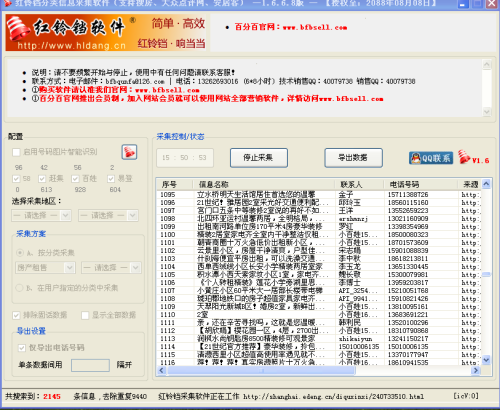Click the red 2145 count in status bar
Viewport: 500px width, 410px height.
[x=52, y=396]
